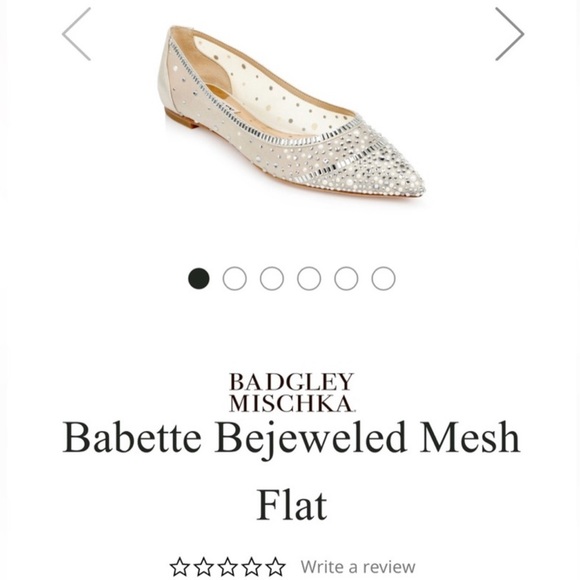Click the Badgley Mischka brand logo
The height and width of the screenshot is (580, 580).
[x=292, y=392]
